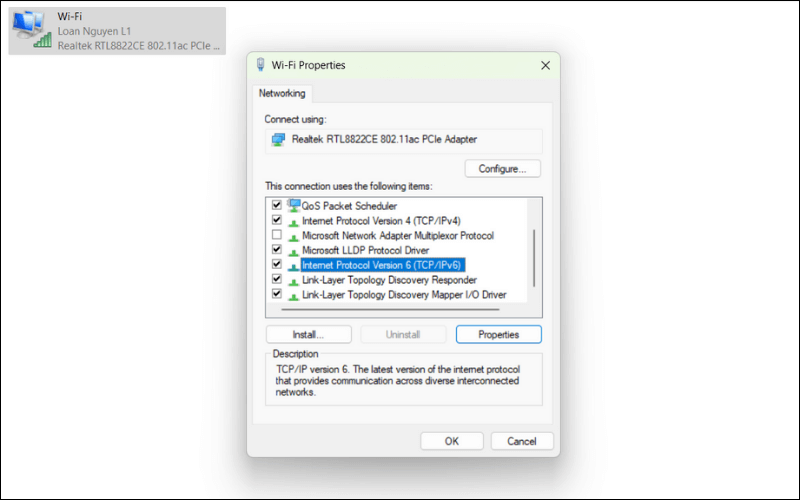
Task: Click the TCP/IPv6 protocol icon
Action: [x=293, y=266]
